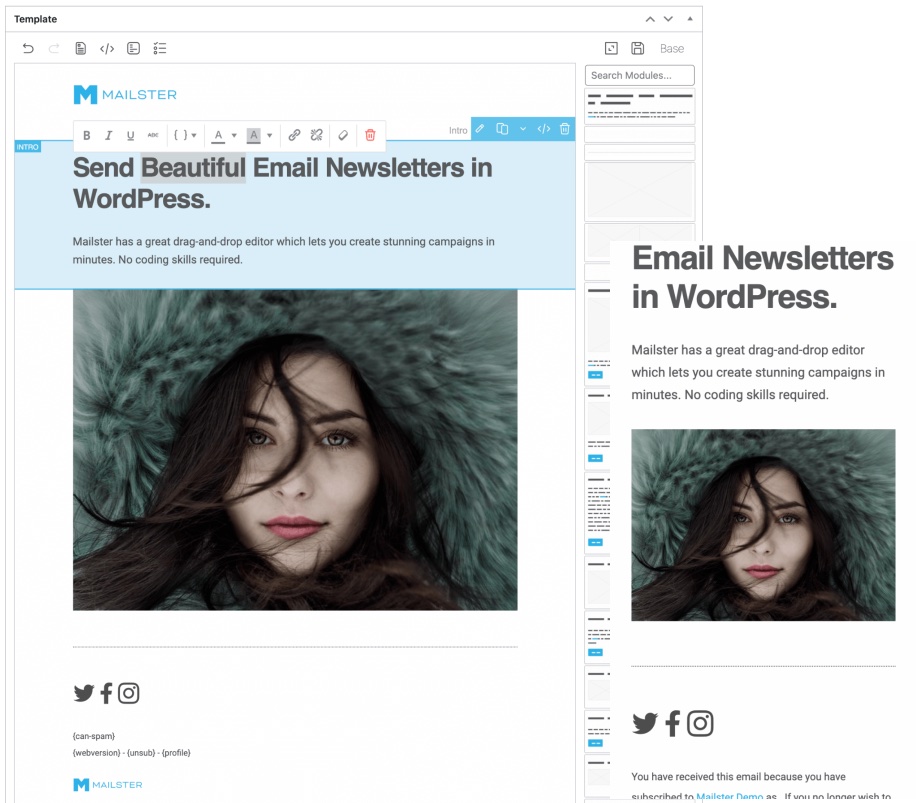Edit the Intro module with the pencil icon
Screen dimensions: 916x803
(x=480, y=129)
